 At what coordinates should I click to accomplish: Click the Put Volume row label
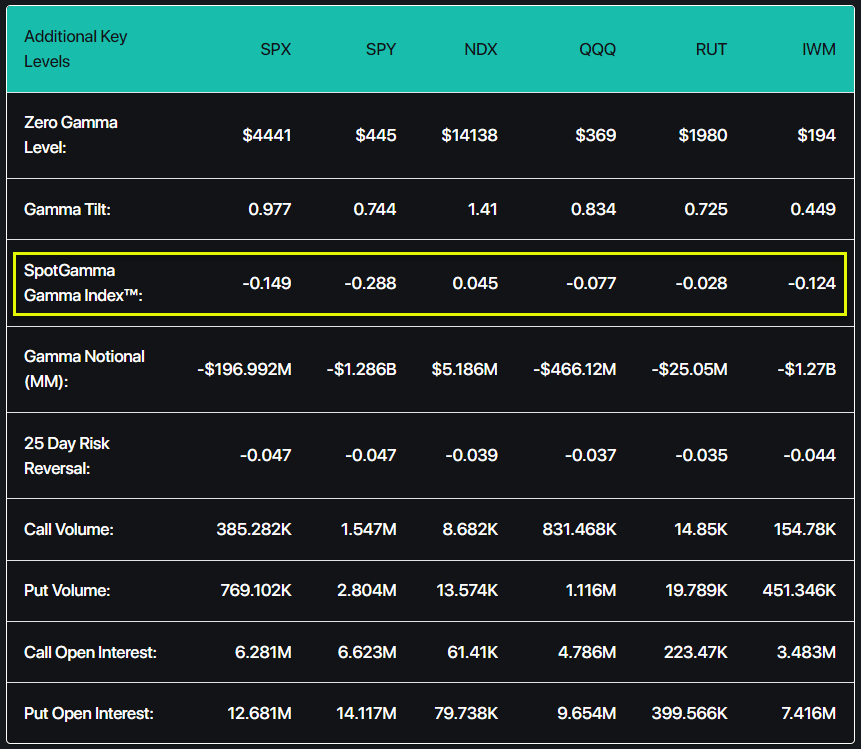[67, 591]
